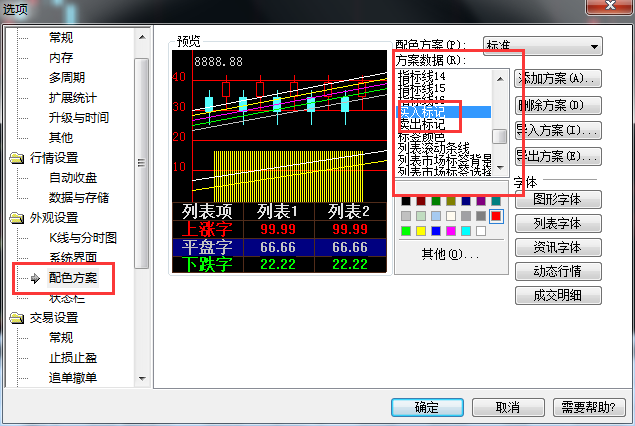Open the 配色方案 scheme dropdown showing 标准
Viewport: 635px width, 426px height.
(x=543, y=46)
